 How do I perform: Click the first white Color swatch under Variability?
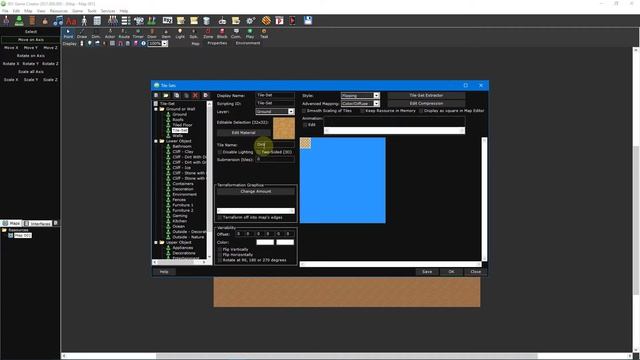point(265,242)
